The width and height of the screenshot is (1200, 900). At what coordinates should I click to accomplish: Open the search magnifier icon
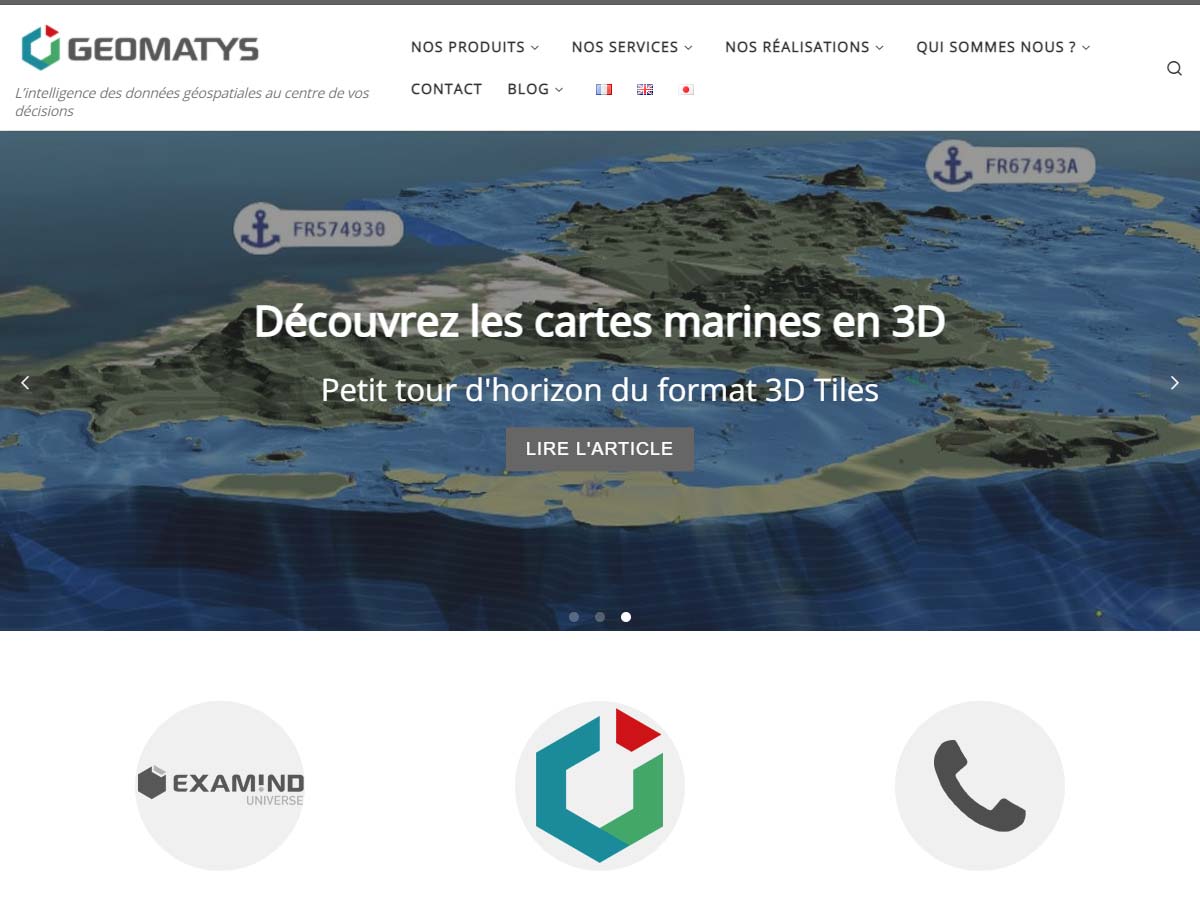pos(1174,68)
